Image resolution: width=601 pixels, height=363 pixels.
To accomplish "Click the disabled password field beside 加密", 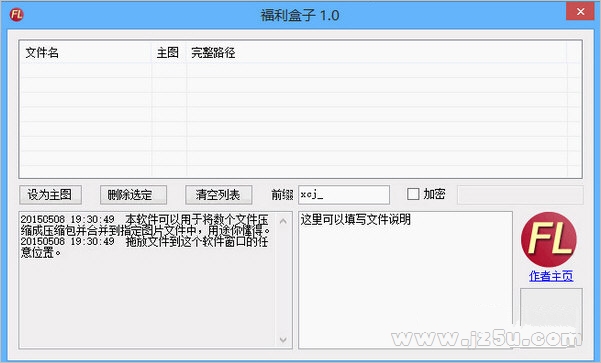I will click(520, 195).
